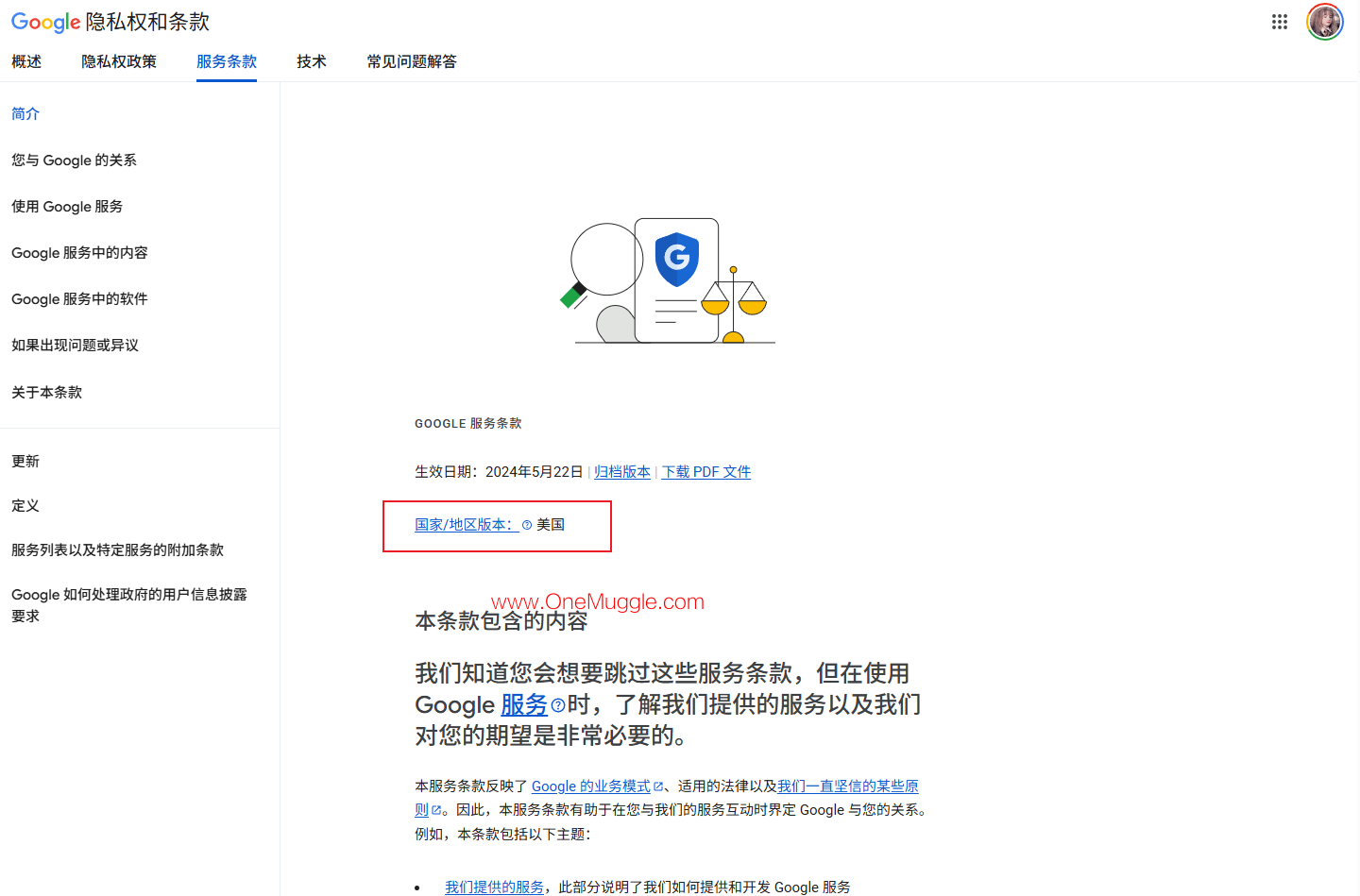Screen dimensions: 1360x896
Task: Open Google 如何处理政府的用户信息披露要求 link
Action: (x=129, y=605)
